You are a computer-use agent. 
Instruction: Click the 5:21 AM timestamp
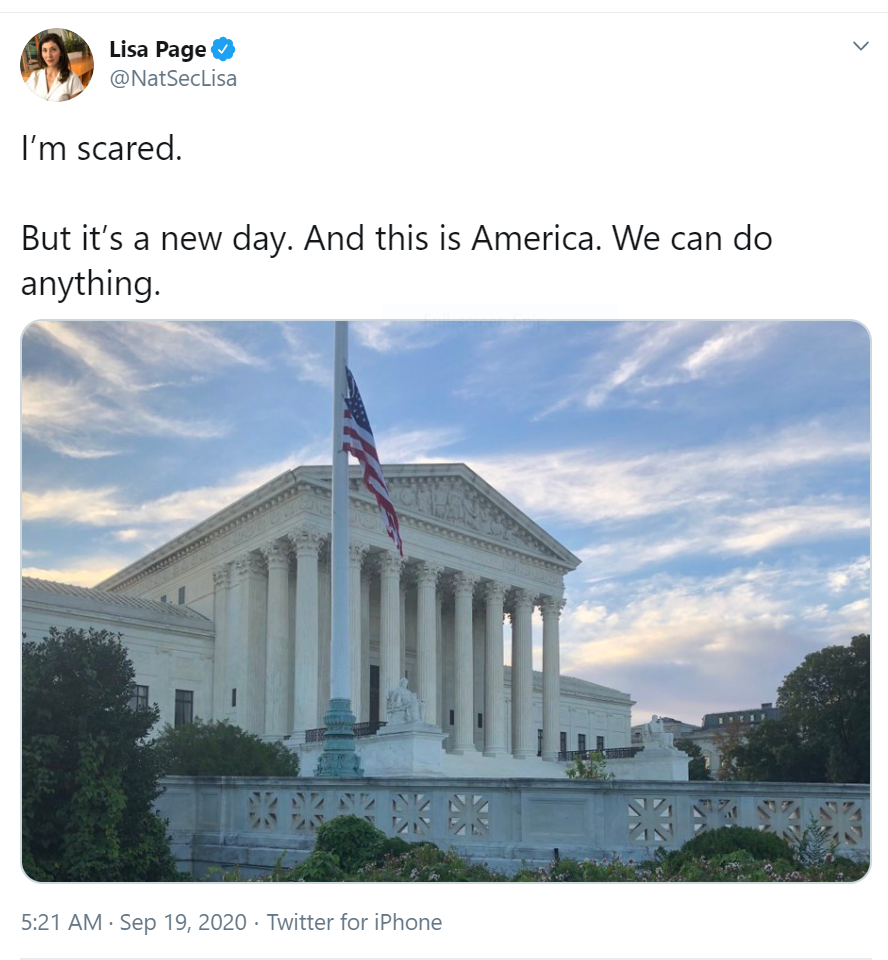(61, 922)
